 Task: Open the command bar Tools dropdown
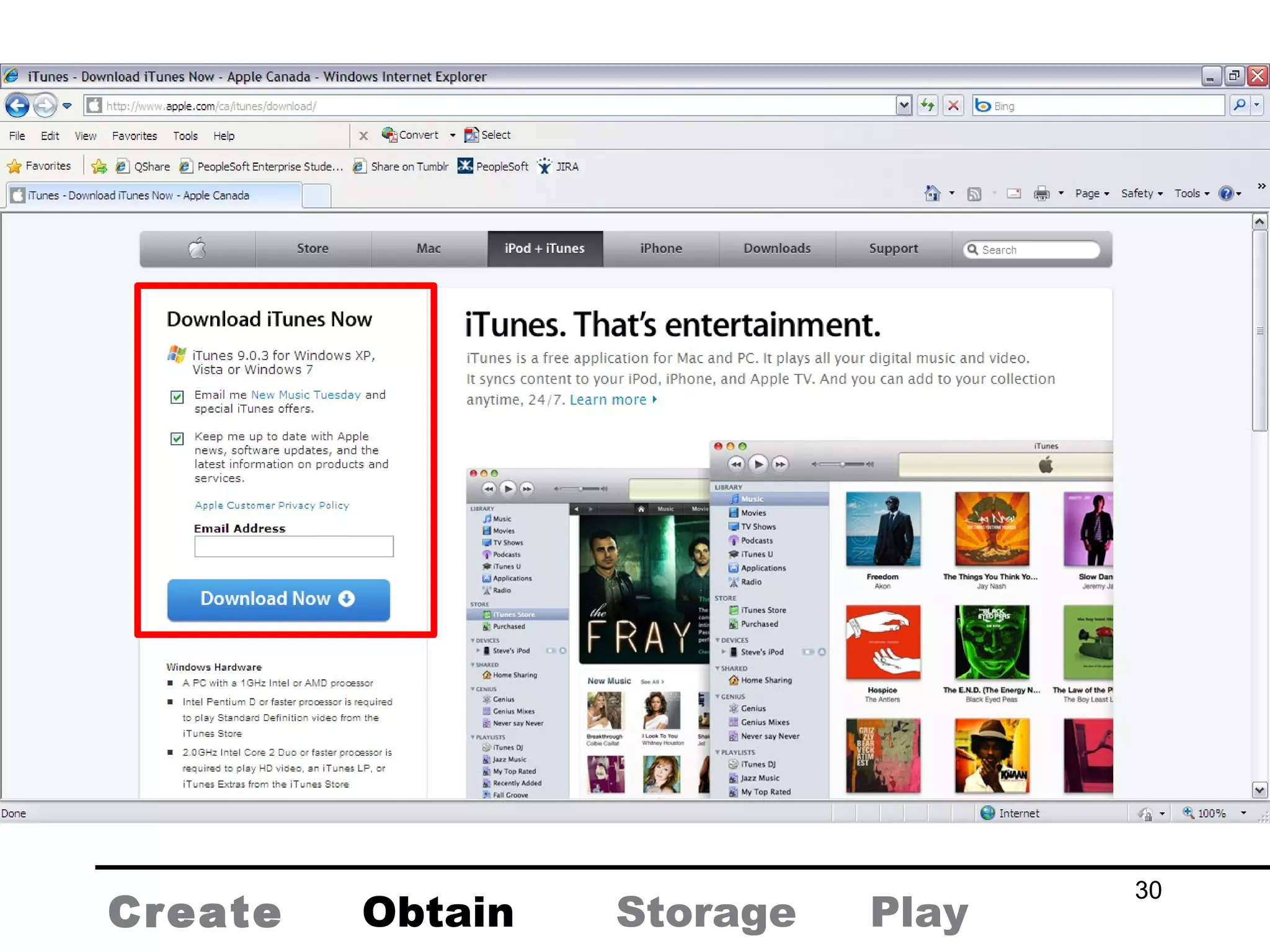coord(1192,193)
